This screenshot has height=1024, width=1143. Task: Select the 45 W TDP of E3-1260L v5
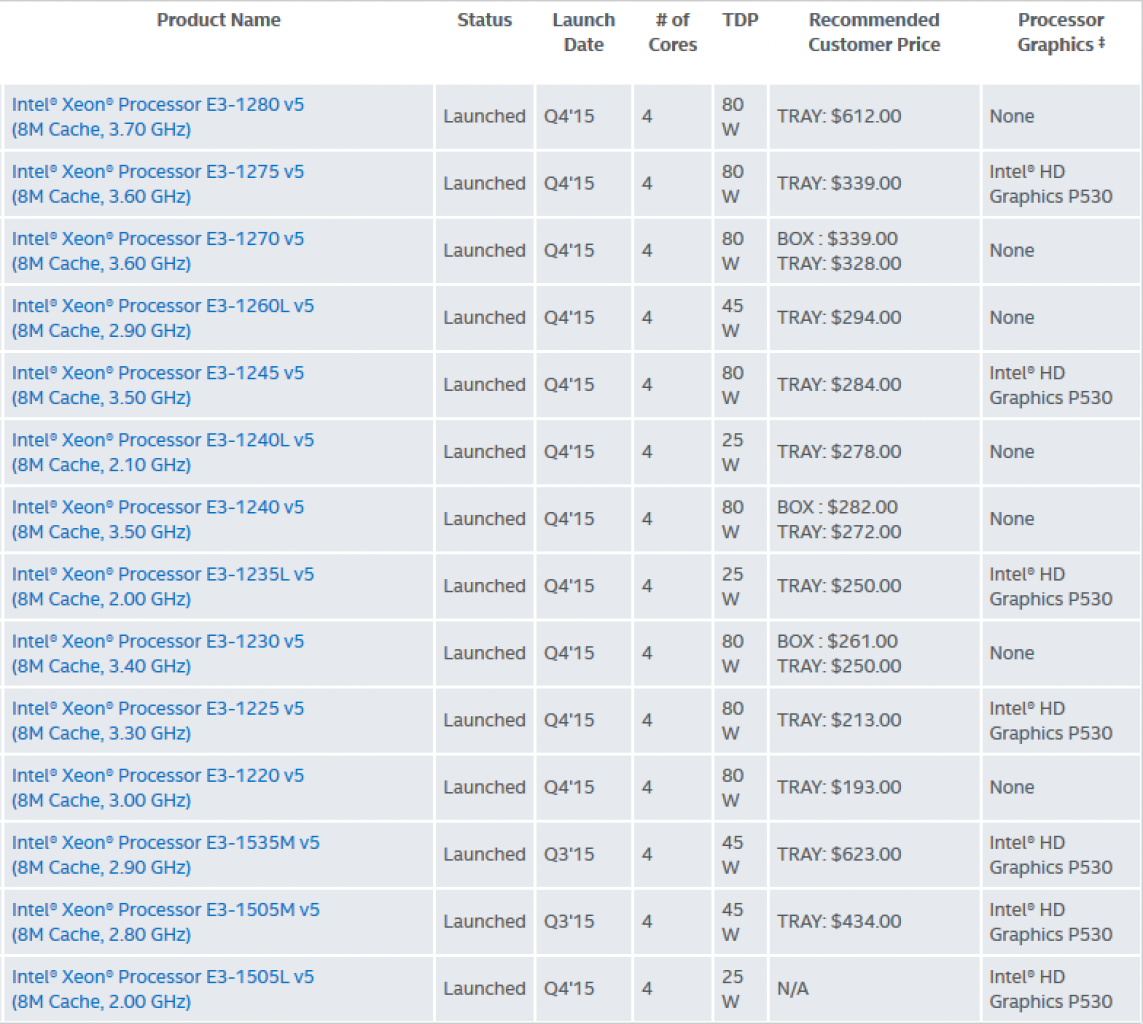pyautogui.click(x=733, y=318)
